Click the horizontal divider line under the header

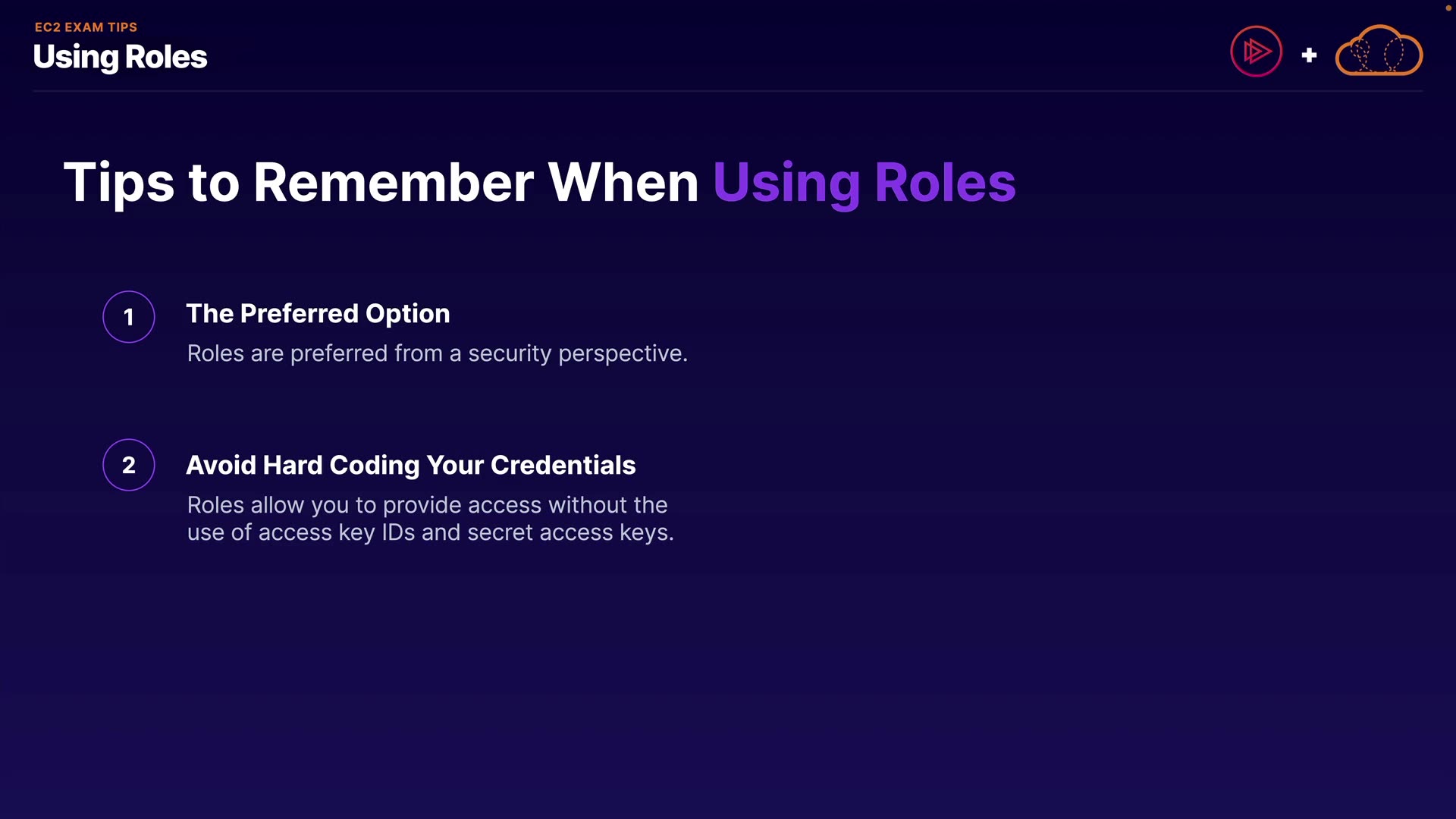pyautogui.click(x=728, y=91)
